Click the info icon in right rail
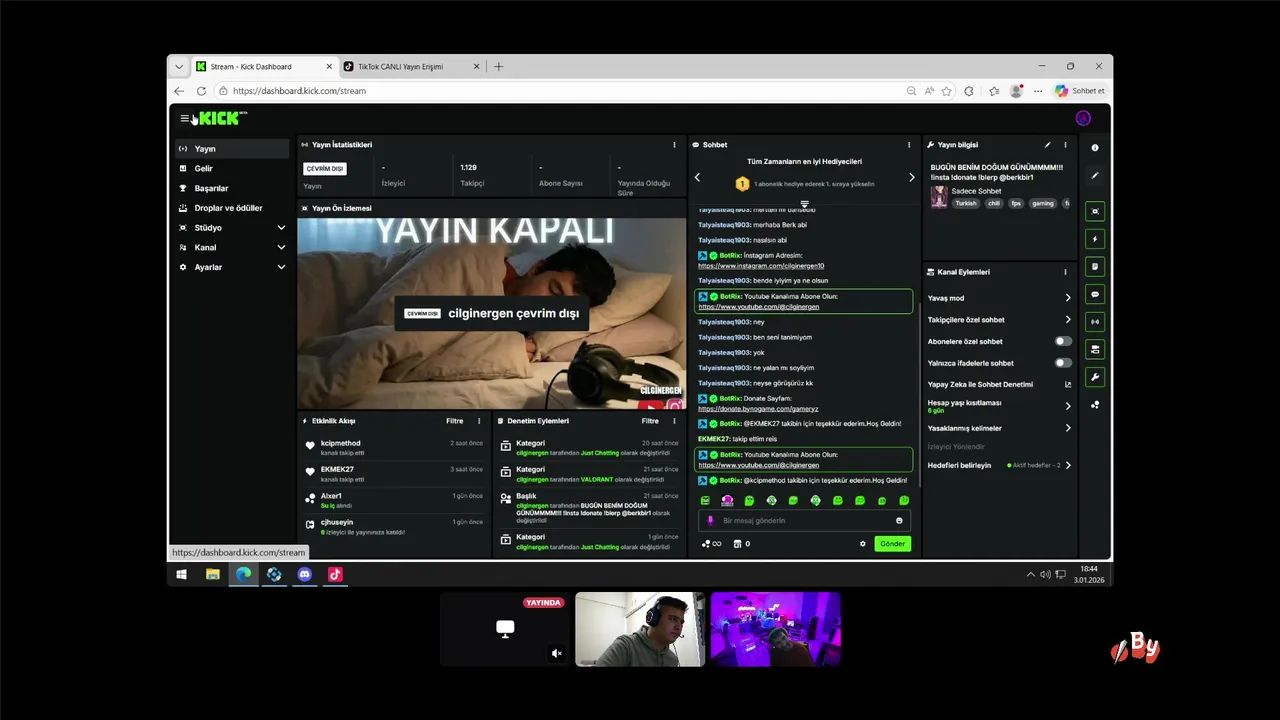Image resolution: width=1280 pixels, height=720 pixels. click(x=1095, y=148)
